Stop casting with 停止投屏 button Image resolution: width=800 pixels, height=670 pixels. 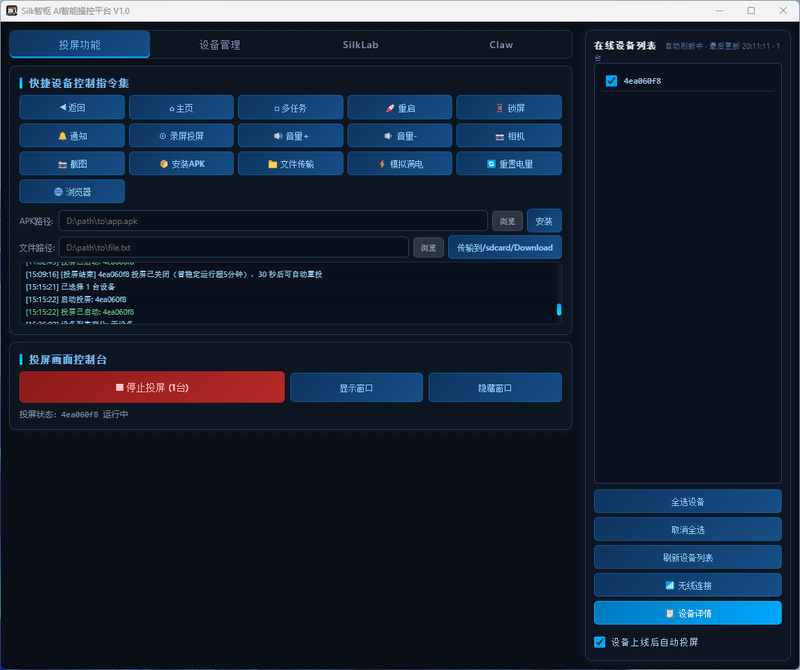tap(152, 387)
